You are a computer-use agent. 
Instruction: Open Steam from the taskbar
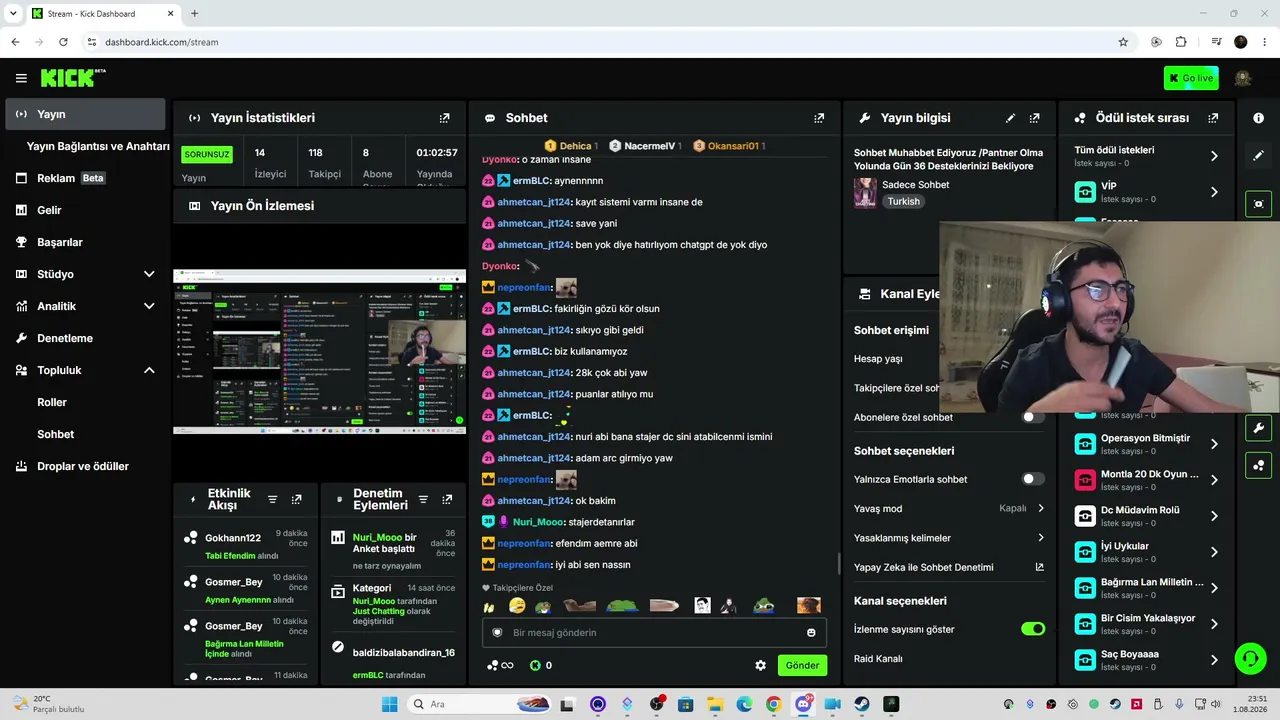(x=862, y=704)
